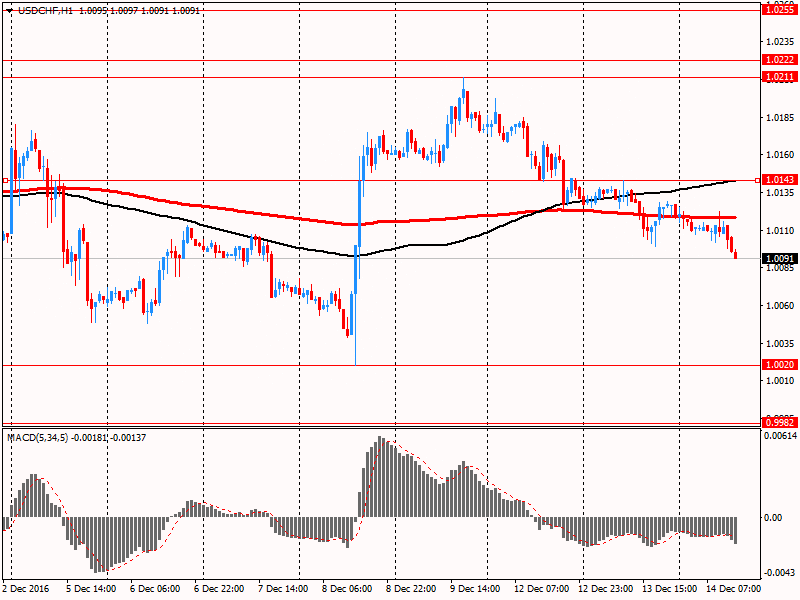This screenshot has height=600, width=800.
Task: Click the 1.0185 price scale value
Action: tap(778, 118)
